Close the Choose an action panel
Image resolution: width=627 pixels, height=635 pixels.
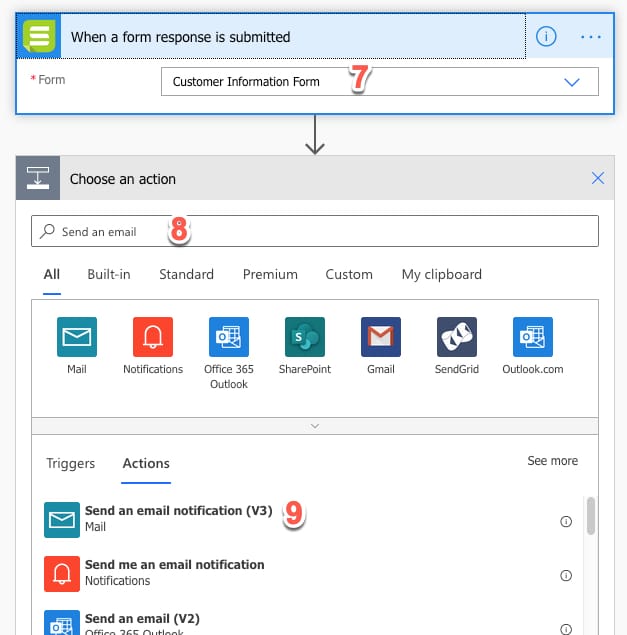click(x=598, y=179)
